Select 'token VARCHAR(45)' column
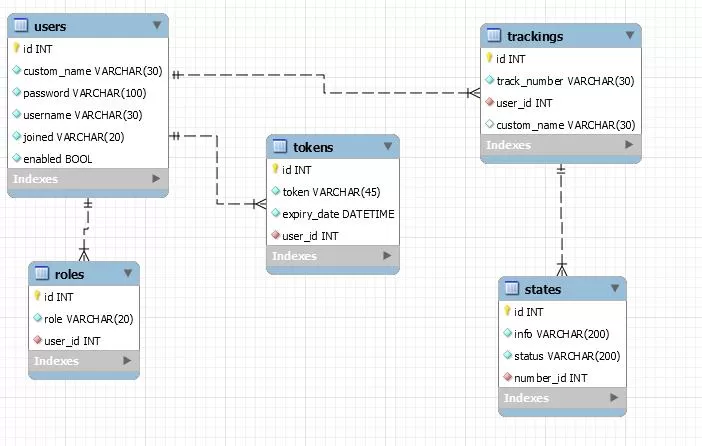702x446 pixels. click(x=331, y=192)
